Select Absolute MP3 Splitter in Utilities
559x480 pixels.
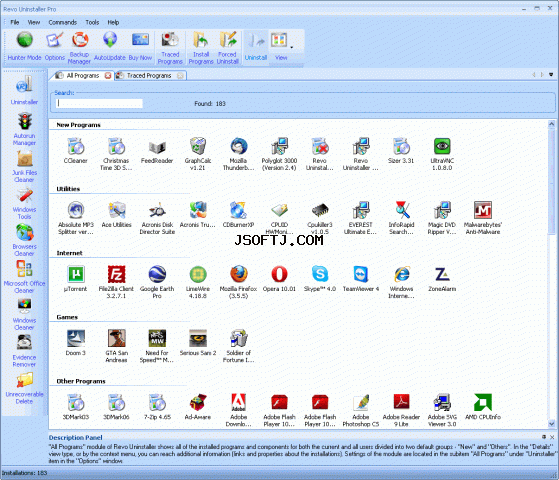(x=76, y=218)
